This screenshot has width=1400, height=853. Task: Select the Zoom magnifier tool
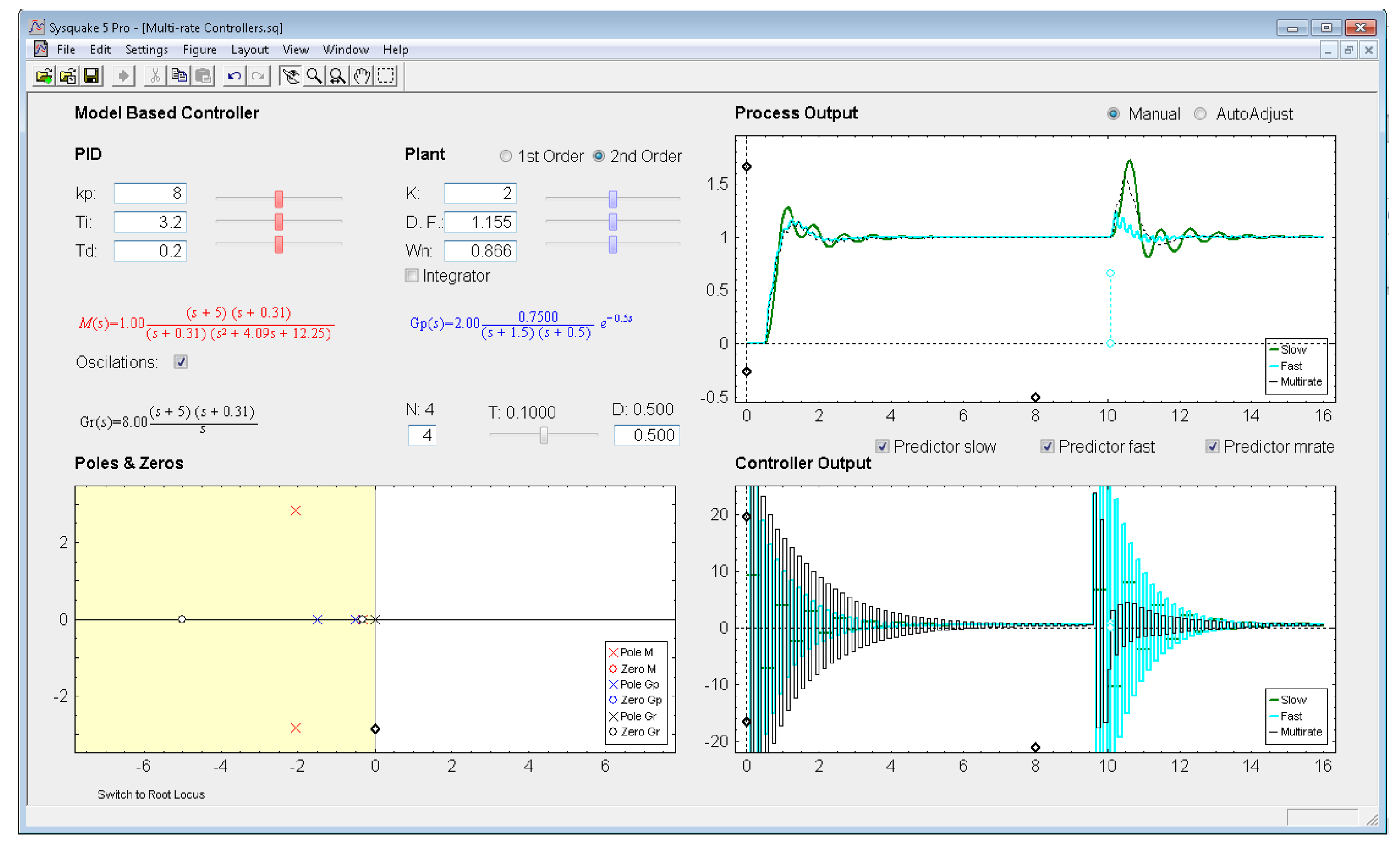(314, 76)
